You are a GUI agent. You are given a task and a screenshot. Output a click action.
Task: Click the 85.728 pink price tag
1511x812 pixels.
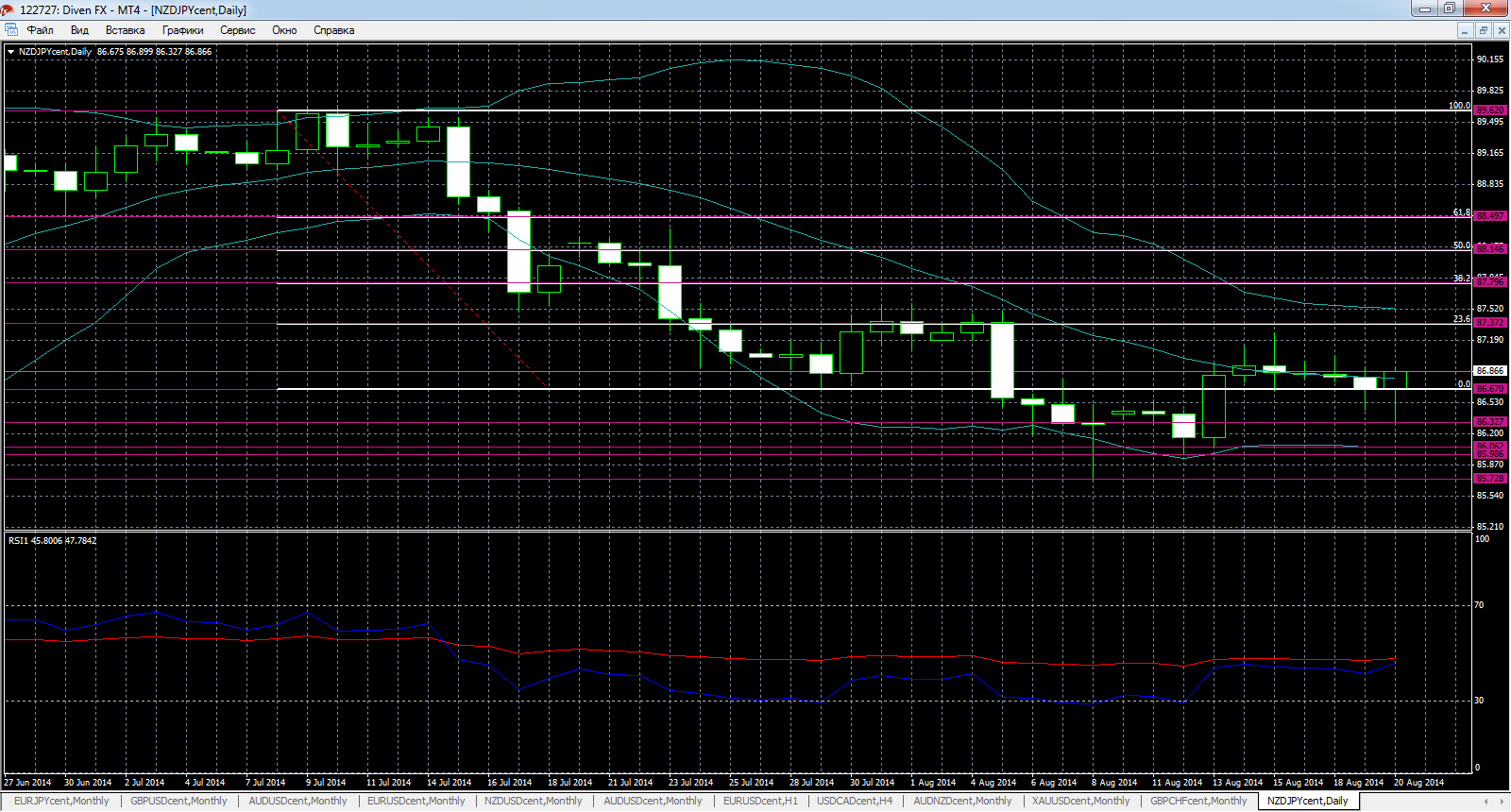coord(1490,479)
